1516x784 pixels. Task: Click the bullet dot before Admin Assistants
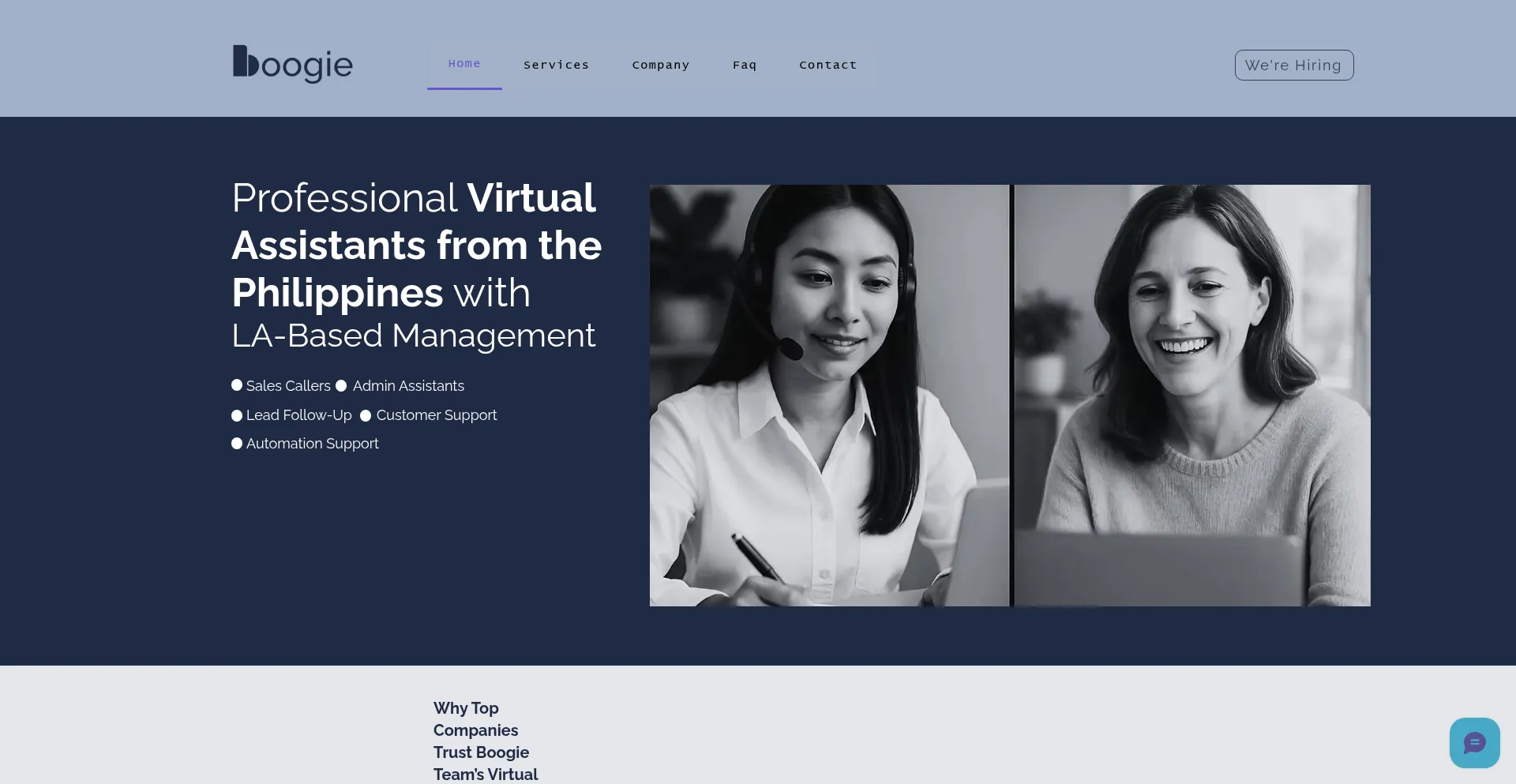tap(341, 386)
